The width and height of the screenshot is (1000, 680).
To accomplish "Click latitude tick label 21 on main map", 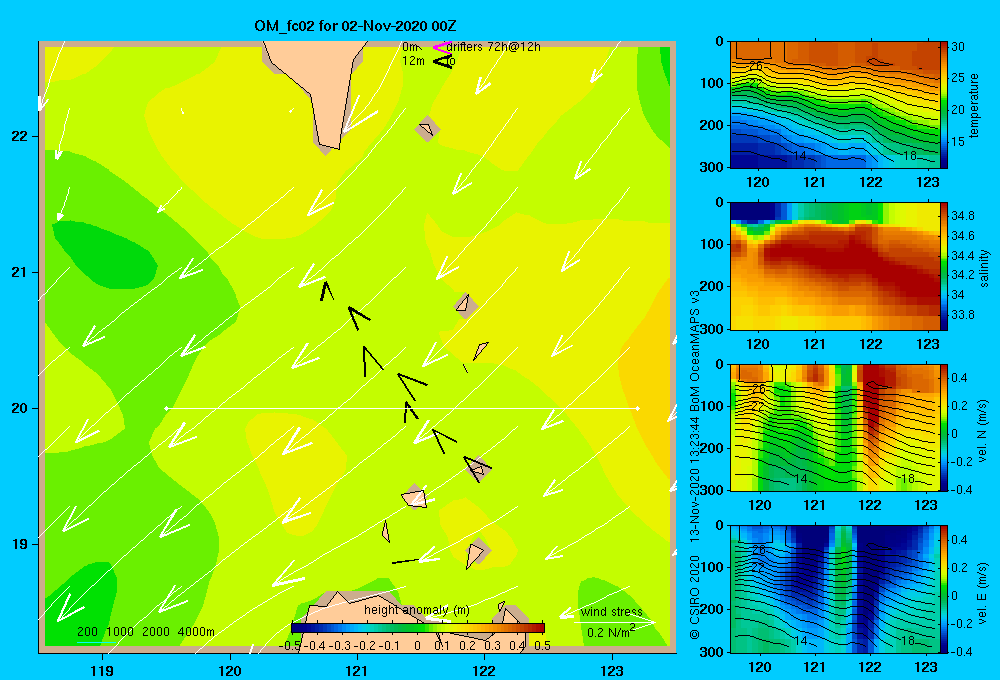I will (20, 272).
